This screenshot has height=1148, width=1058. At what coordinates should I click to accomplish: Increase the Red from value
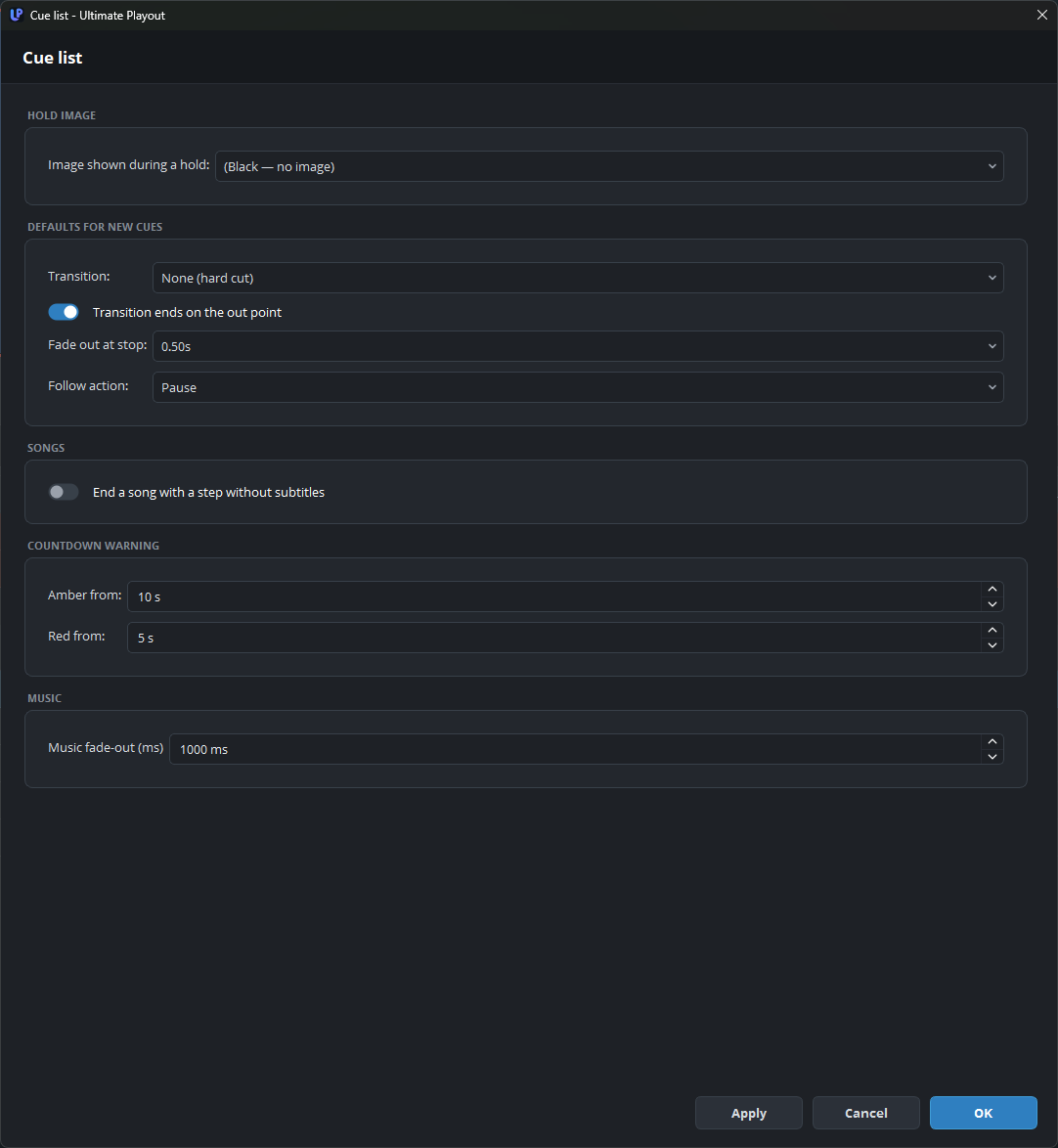[992, 631]
